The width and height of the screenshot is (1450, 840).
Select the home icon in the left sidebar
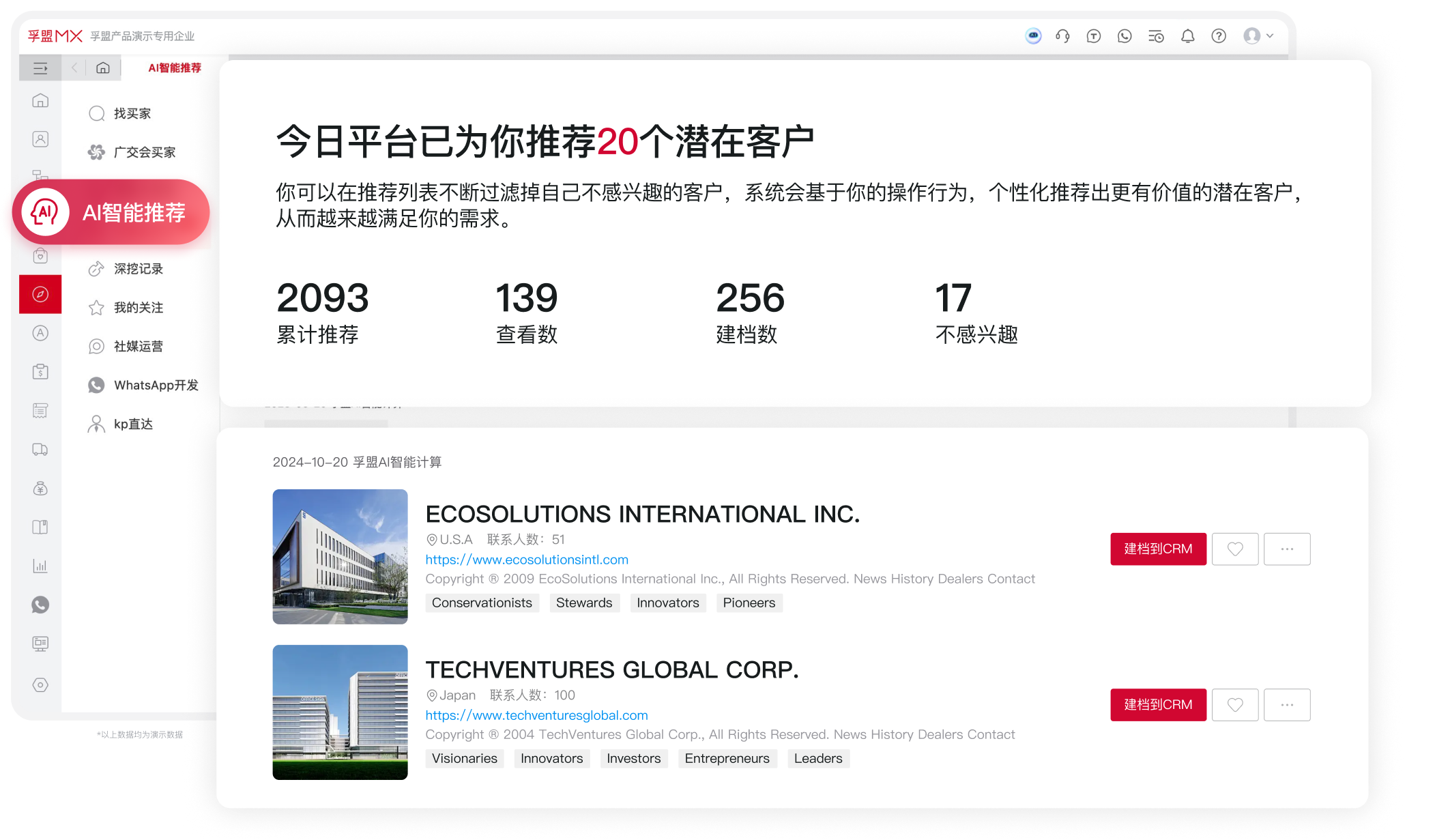40,101
